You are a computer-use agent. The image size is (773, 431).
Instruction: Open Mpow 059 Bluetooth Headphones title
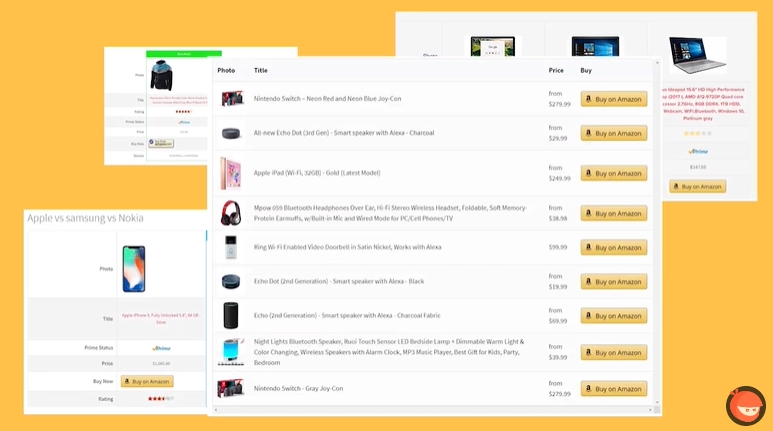390,213
